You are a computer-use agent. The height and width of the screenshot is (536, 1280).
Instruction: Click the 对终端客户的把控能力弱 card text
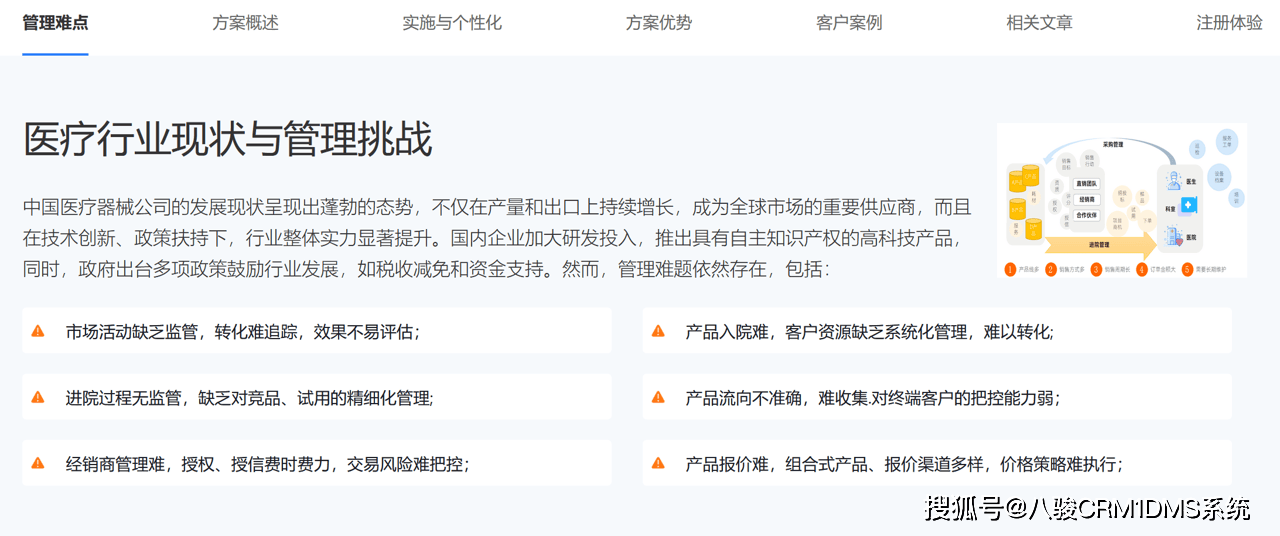(x=965, y=398)
